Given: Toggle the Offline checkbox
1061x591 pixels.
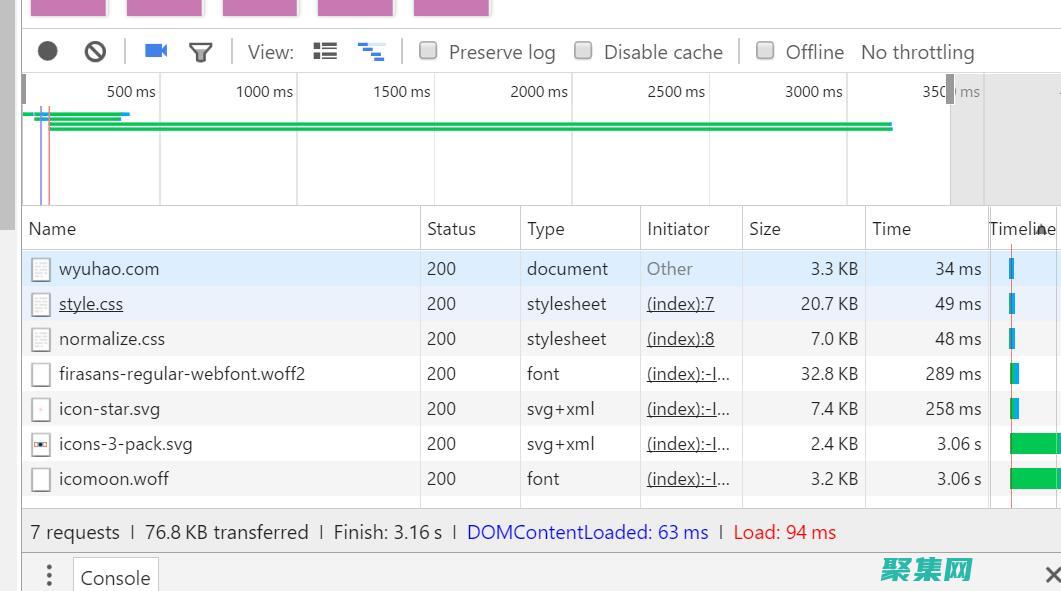Looking at the screenshot, I should click(765, 51).
